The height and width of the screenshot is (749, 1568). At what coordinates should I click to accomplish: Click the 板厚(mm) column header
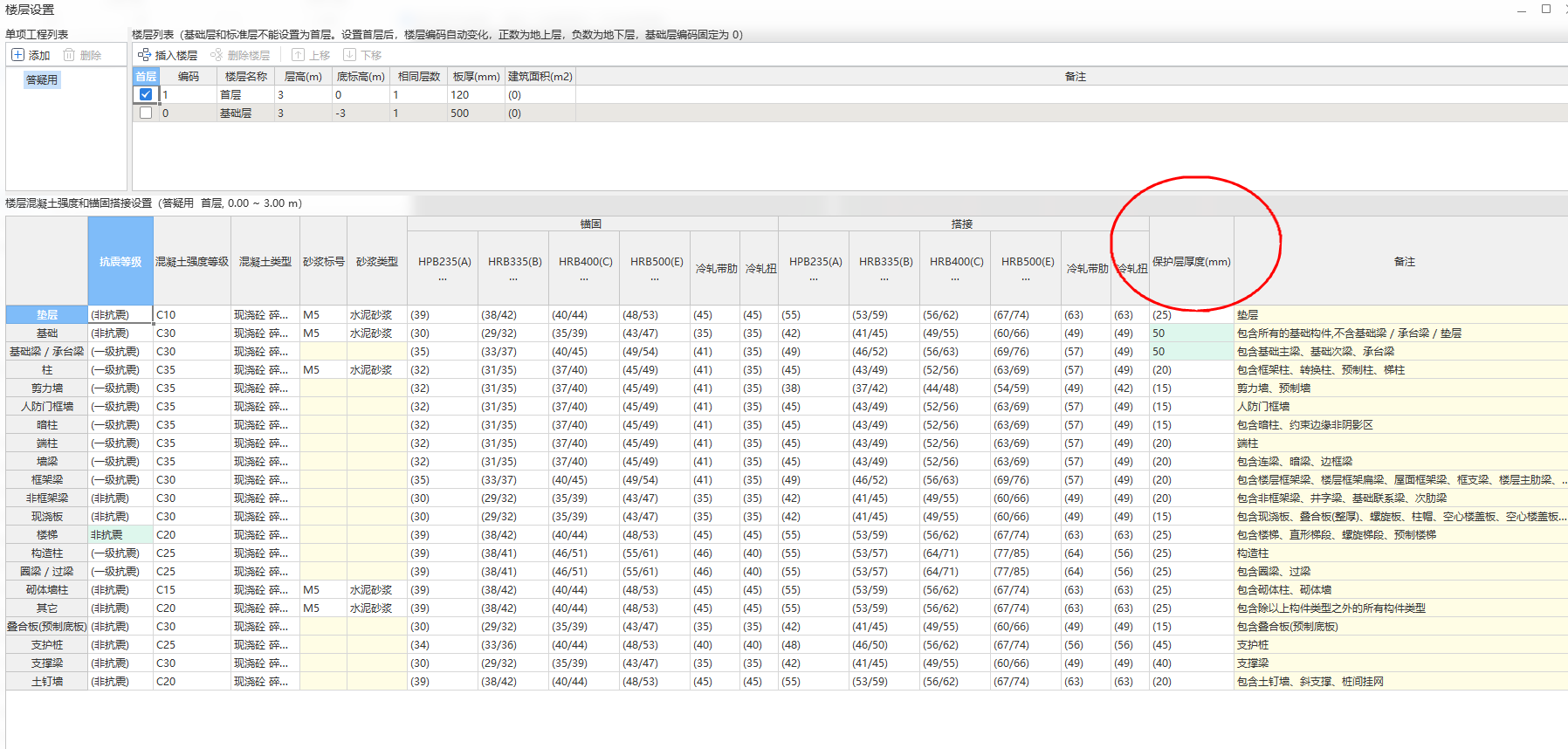[477, 76]
